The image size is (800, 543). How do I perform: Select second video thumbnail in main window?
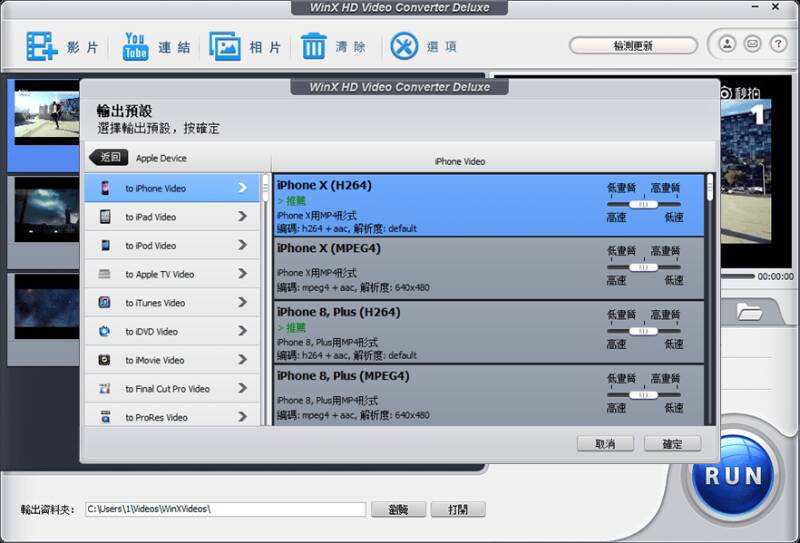pyautogui.click(x=47, y=209)
